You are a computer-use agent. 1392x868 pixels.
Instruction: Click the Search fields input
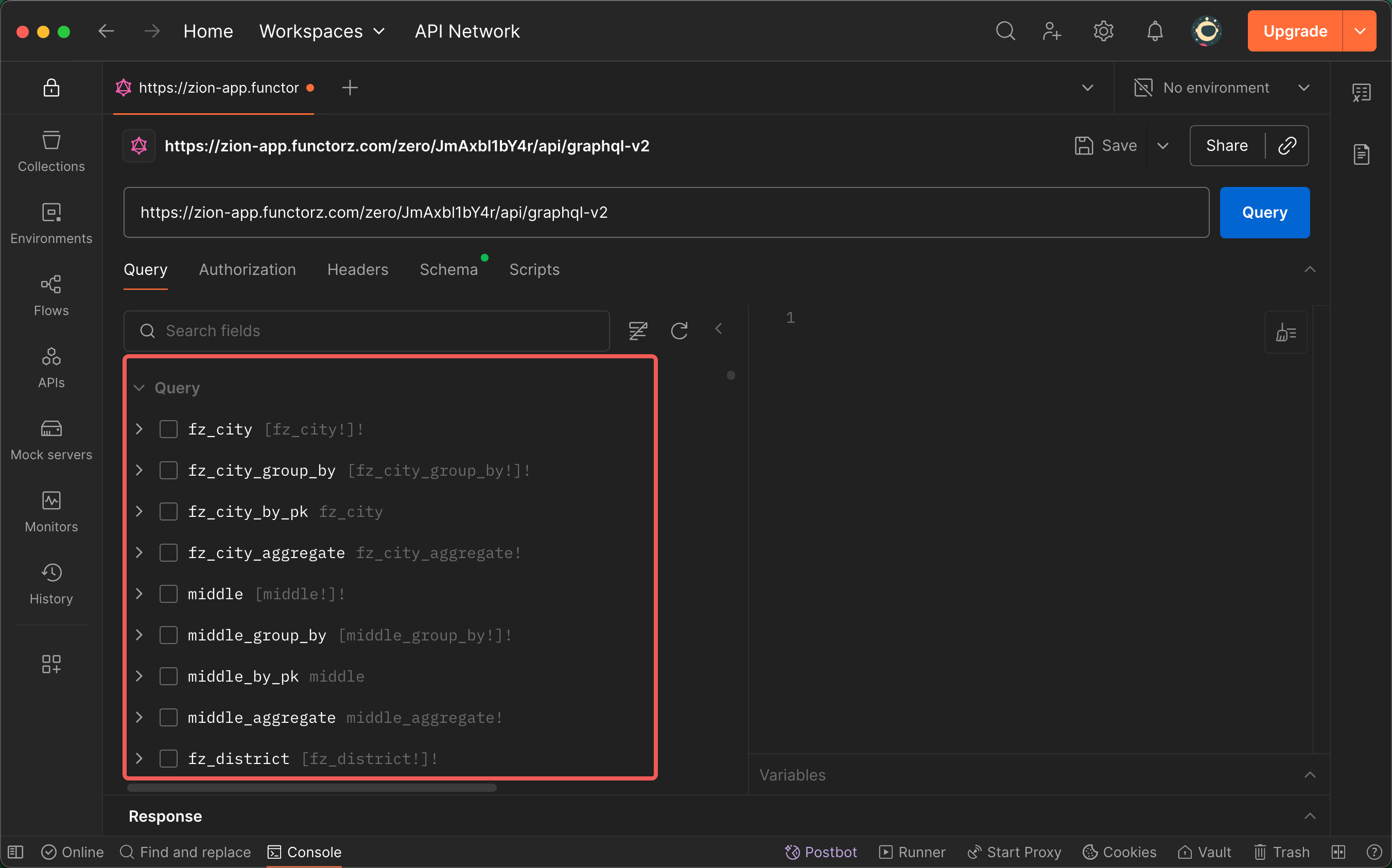tap(379, 331)
